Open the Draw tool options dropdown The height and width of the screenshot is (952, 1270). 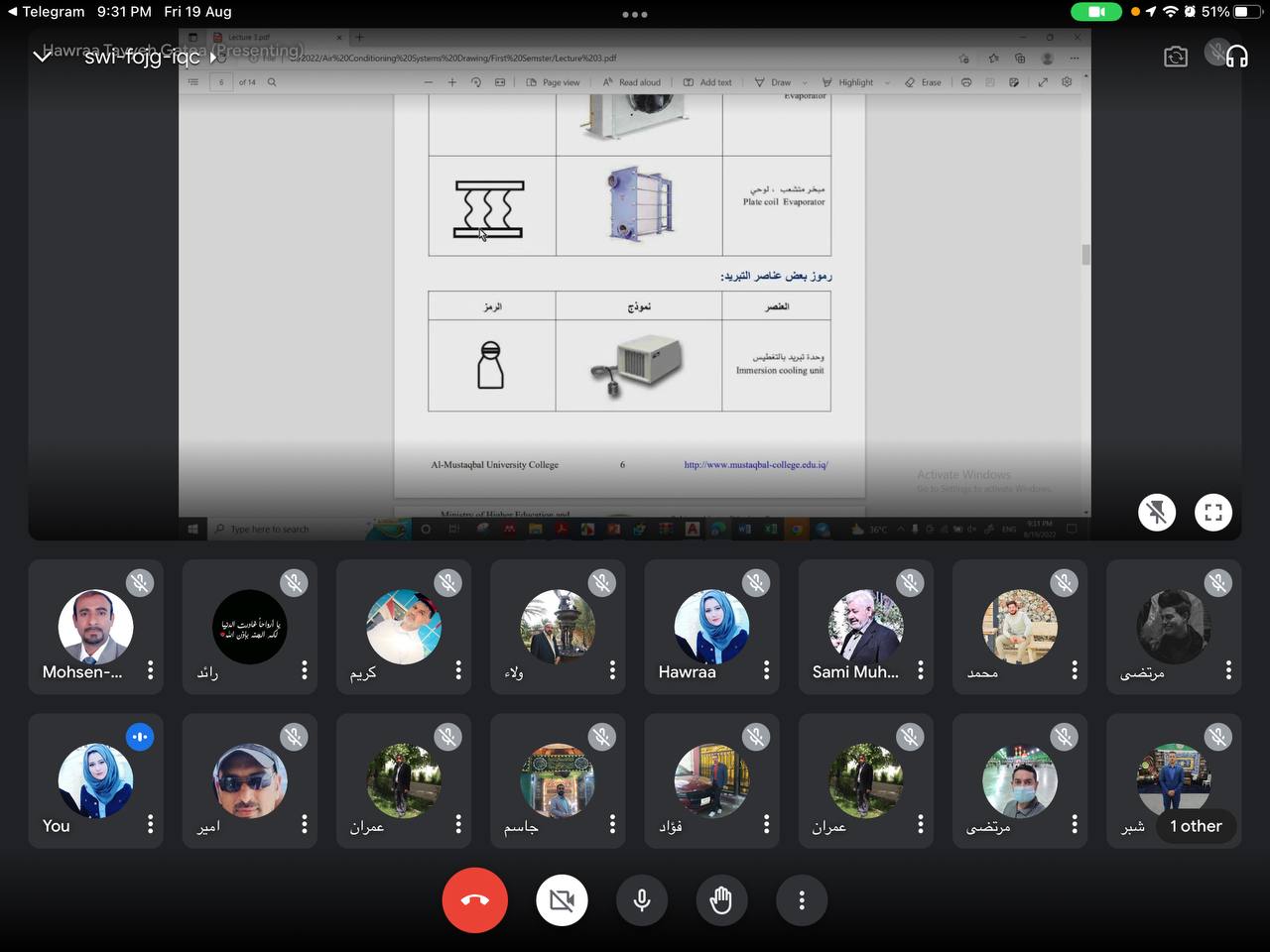click(806, 82)
